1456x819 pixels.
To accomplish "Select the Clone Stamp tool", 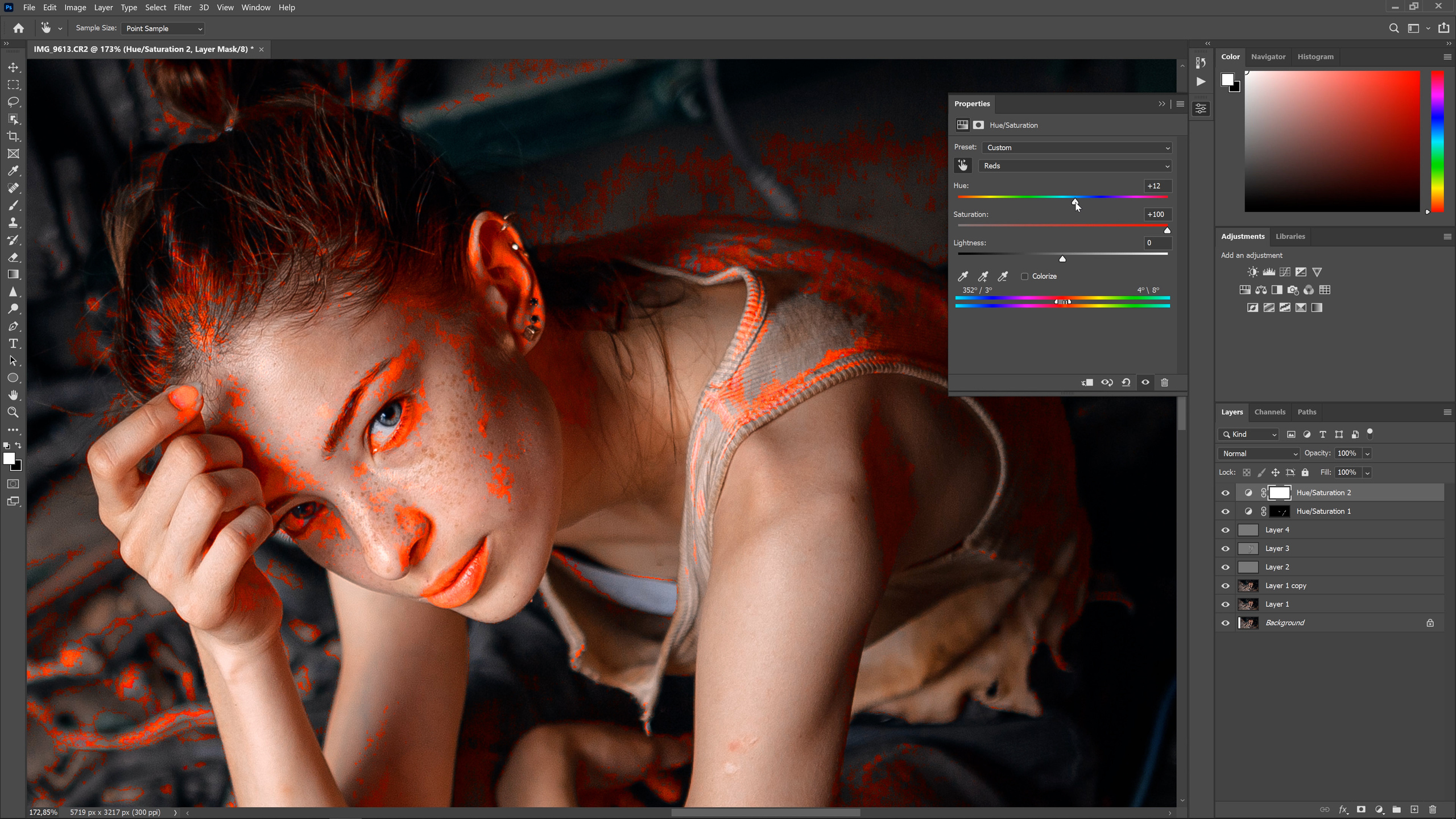I will (13, 222).
